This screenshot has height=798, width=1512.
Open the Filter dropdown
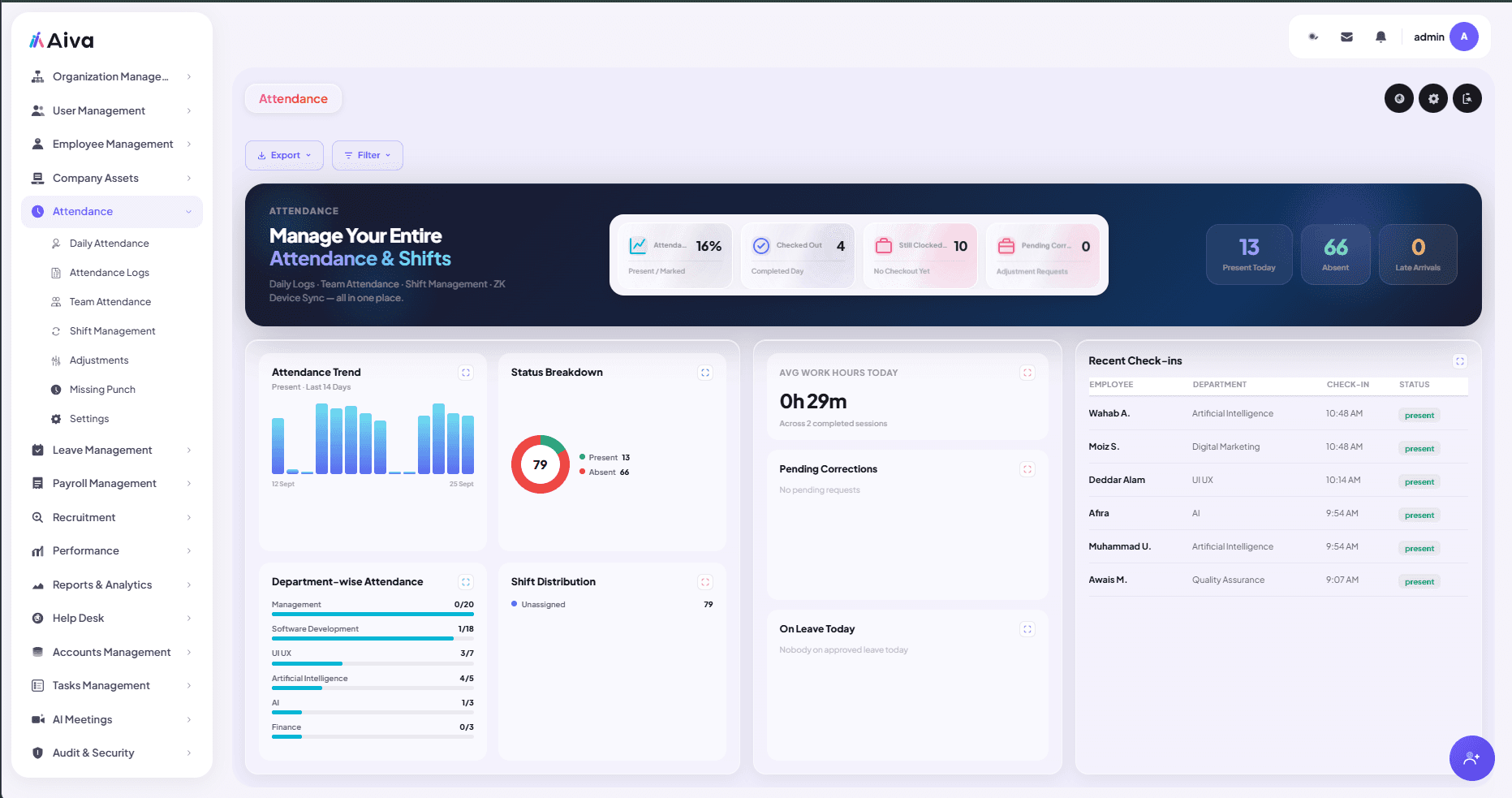[368, 155]
